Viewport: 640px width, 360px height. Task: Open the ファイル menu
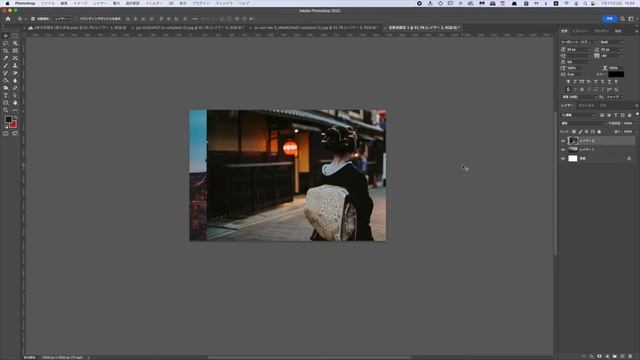point(47,3)
